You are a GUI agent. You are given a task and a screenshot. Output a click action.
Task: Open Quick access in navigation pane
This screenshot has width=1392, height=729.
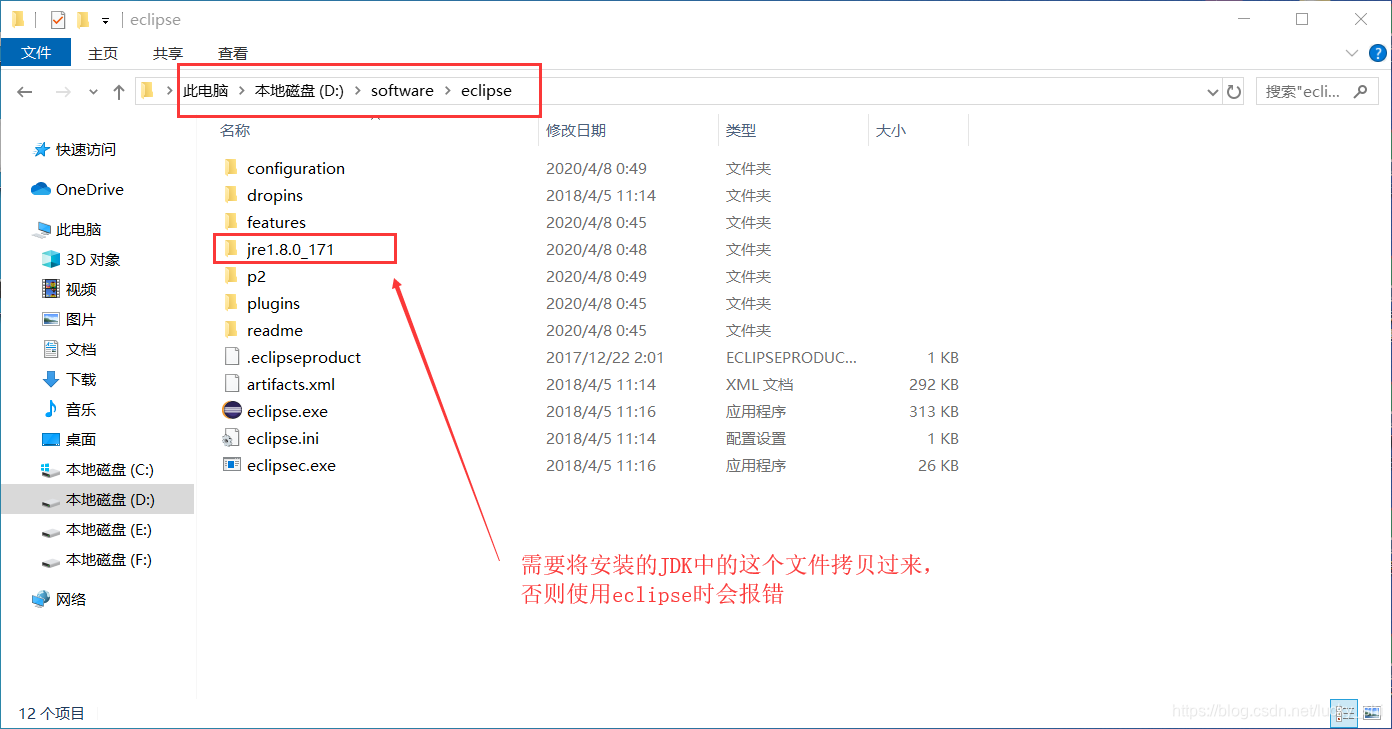coord(75,149)
